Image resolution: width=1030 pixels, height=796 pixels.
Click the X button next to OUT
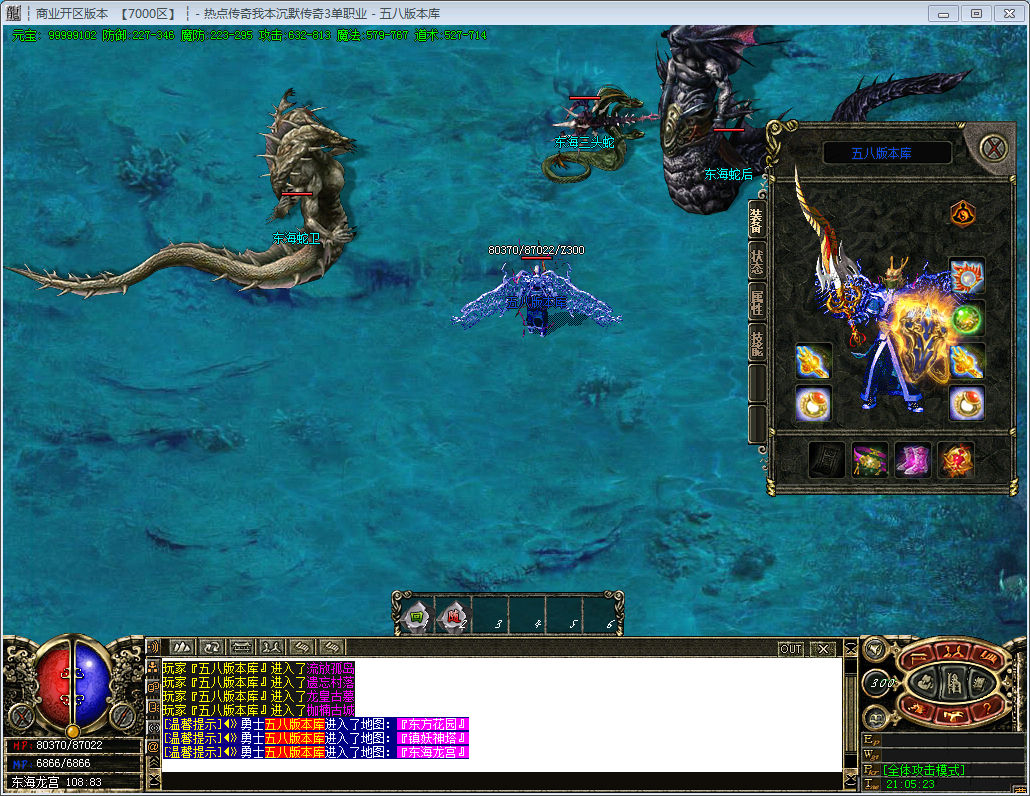[x=823, y=649]
